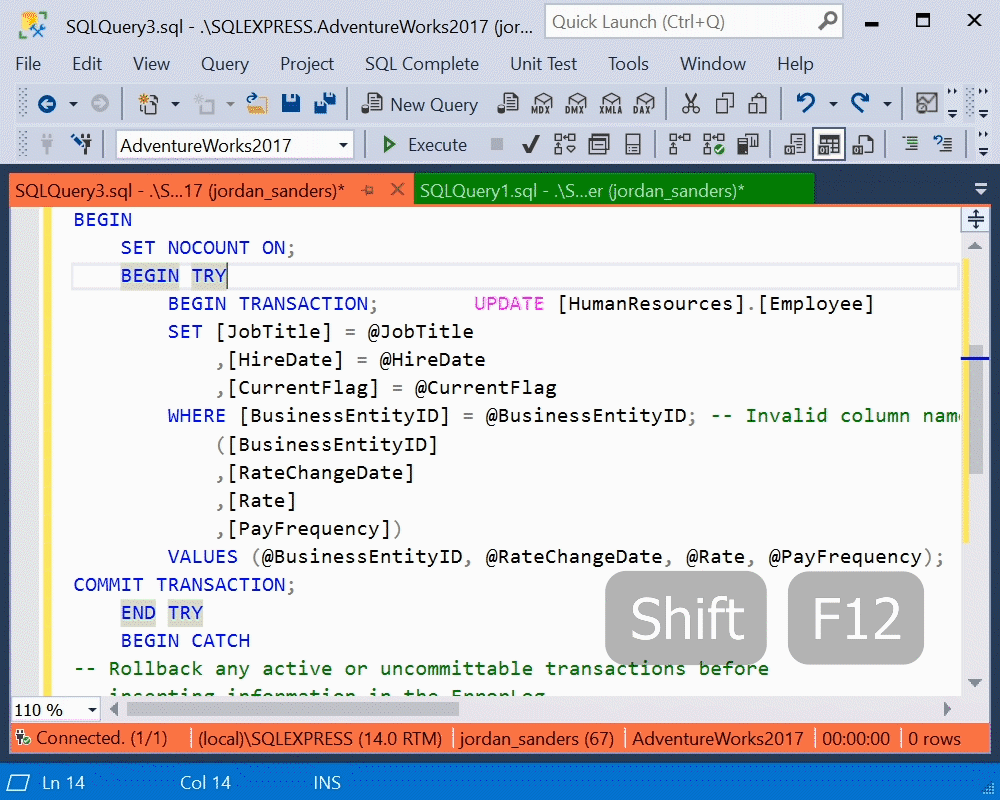The height and width of the screenshot is (800, 1000).
Task: Toggle Include Live Query Statistics
Action: pos(714,145)
